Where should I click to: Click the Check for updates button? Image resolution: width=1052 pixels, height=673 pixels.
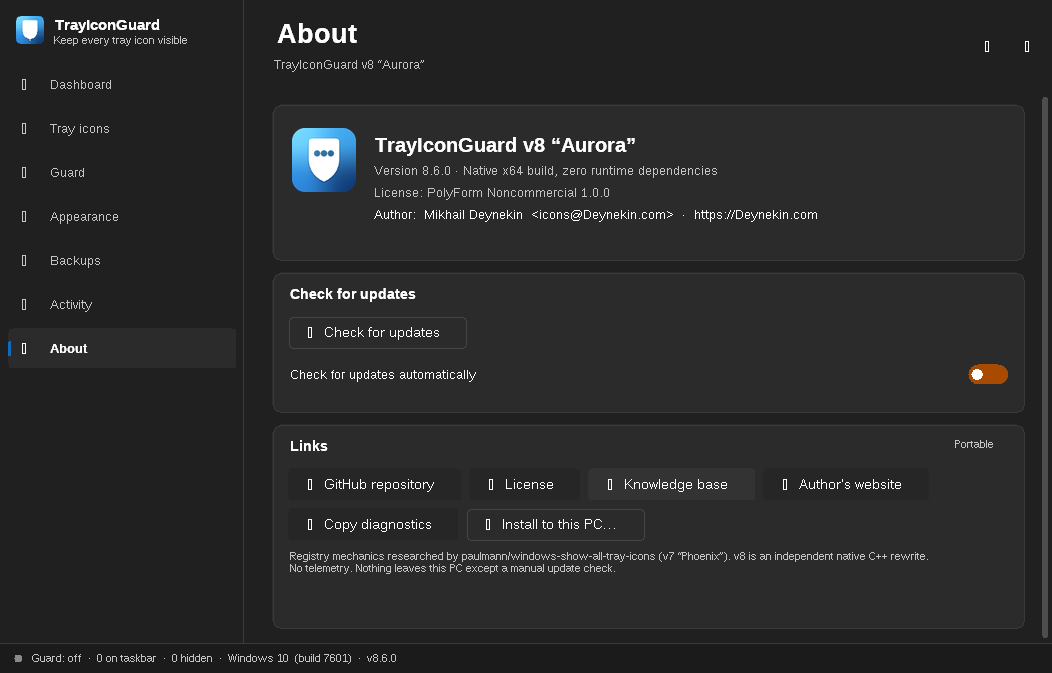coord(378,333)
